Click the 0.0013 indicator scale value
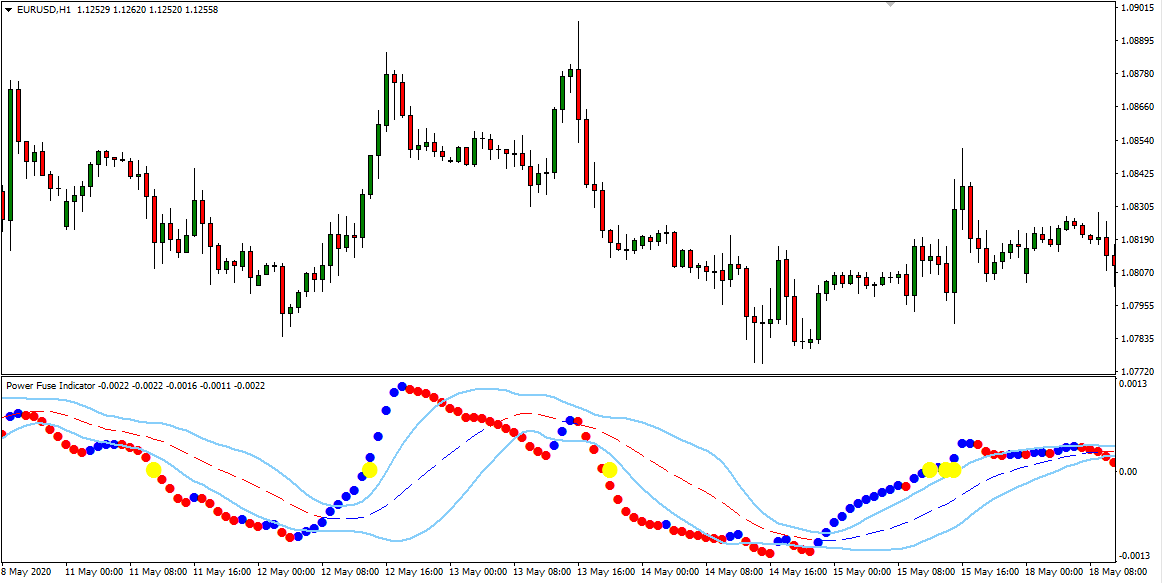1163x583 pixels. pyautogui.click(x=1134, y=384)
